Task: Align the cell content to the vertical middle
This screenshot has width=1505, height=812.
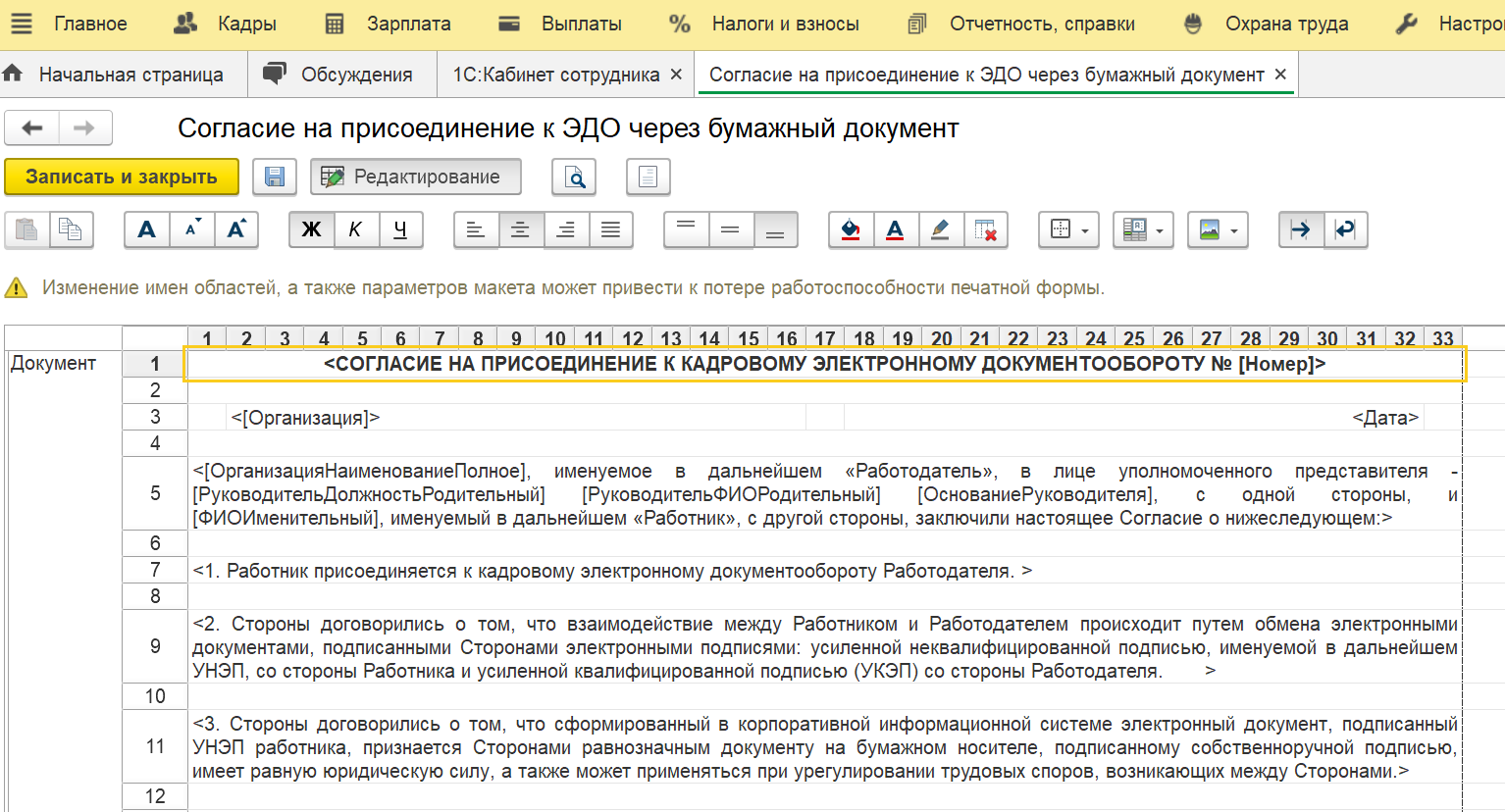Action: coord(730,229)
